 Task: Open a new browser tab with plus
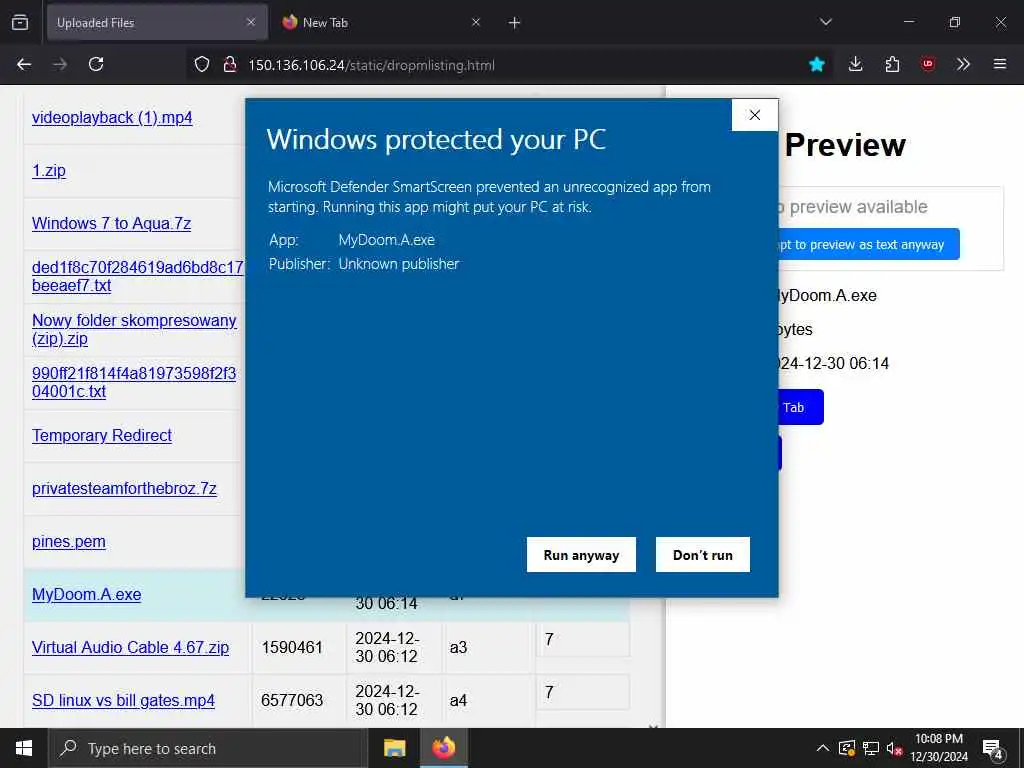pyautogui.click(x=515, y=23)
